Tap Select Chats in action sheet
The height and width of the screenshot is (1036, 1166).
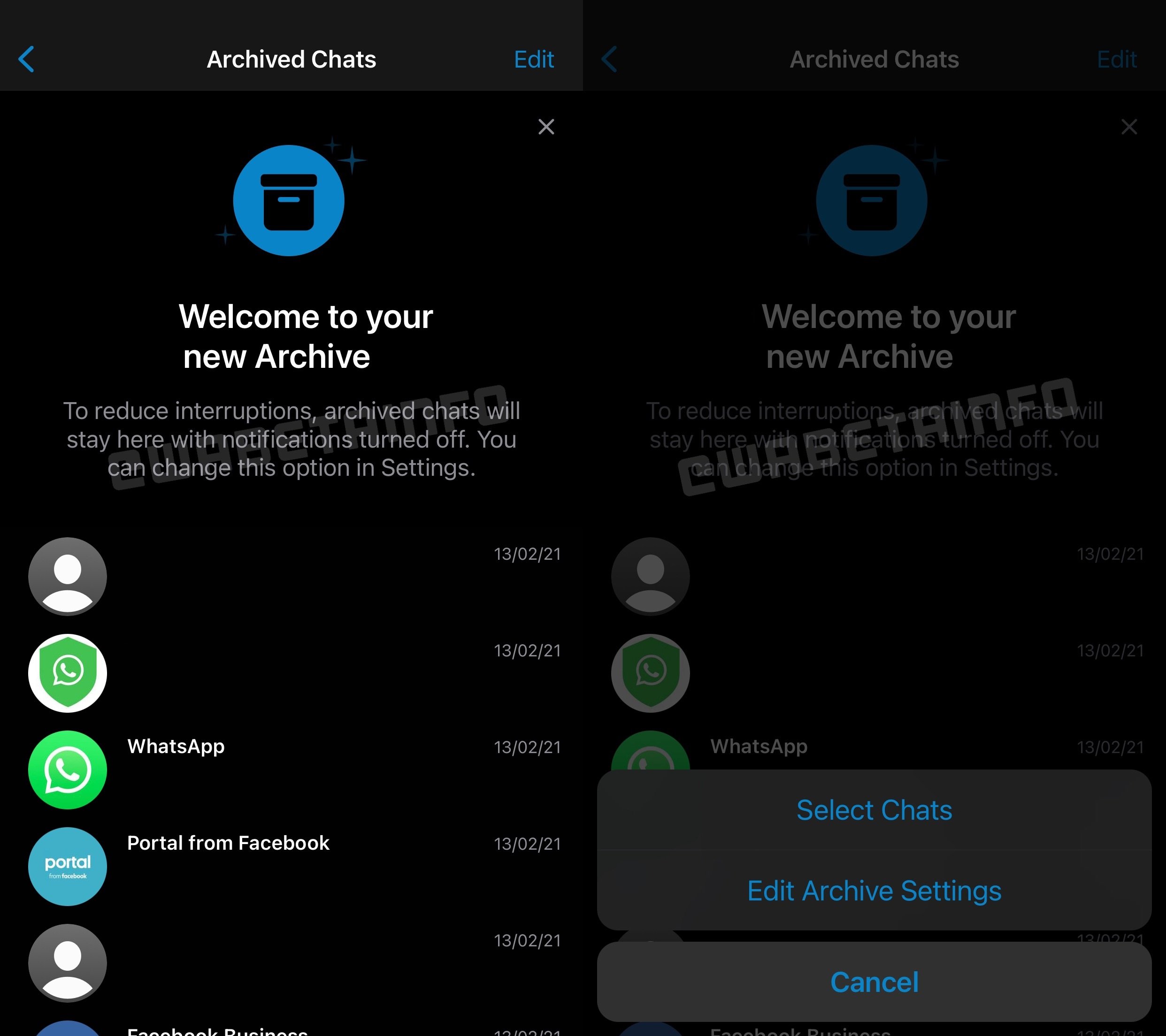(873, 810)
